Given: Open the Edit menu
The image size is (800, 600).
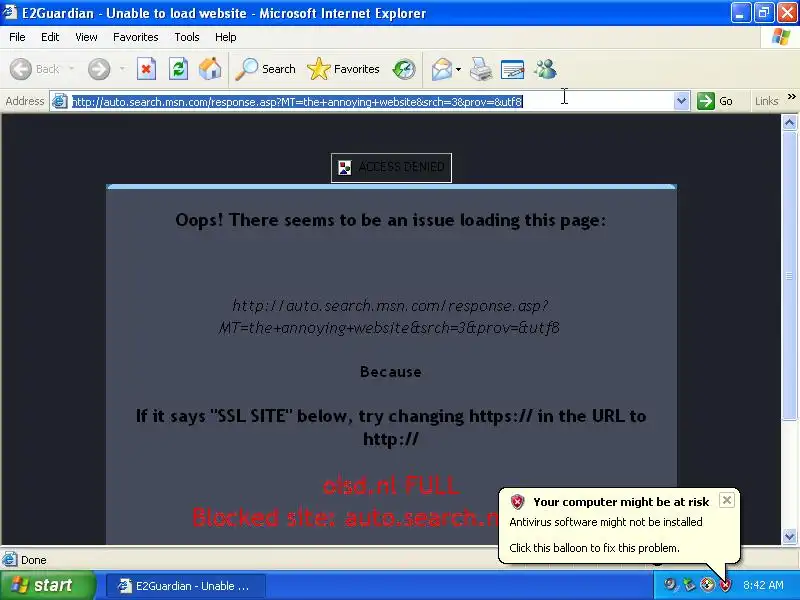Looking at the screenshot, I should [50, 37].
